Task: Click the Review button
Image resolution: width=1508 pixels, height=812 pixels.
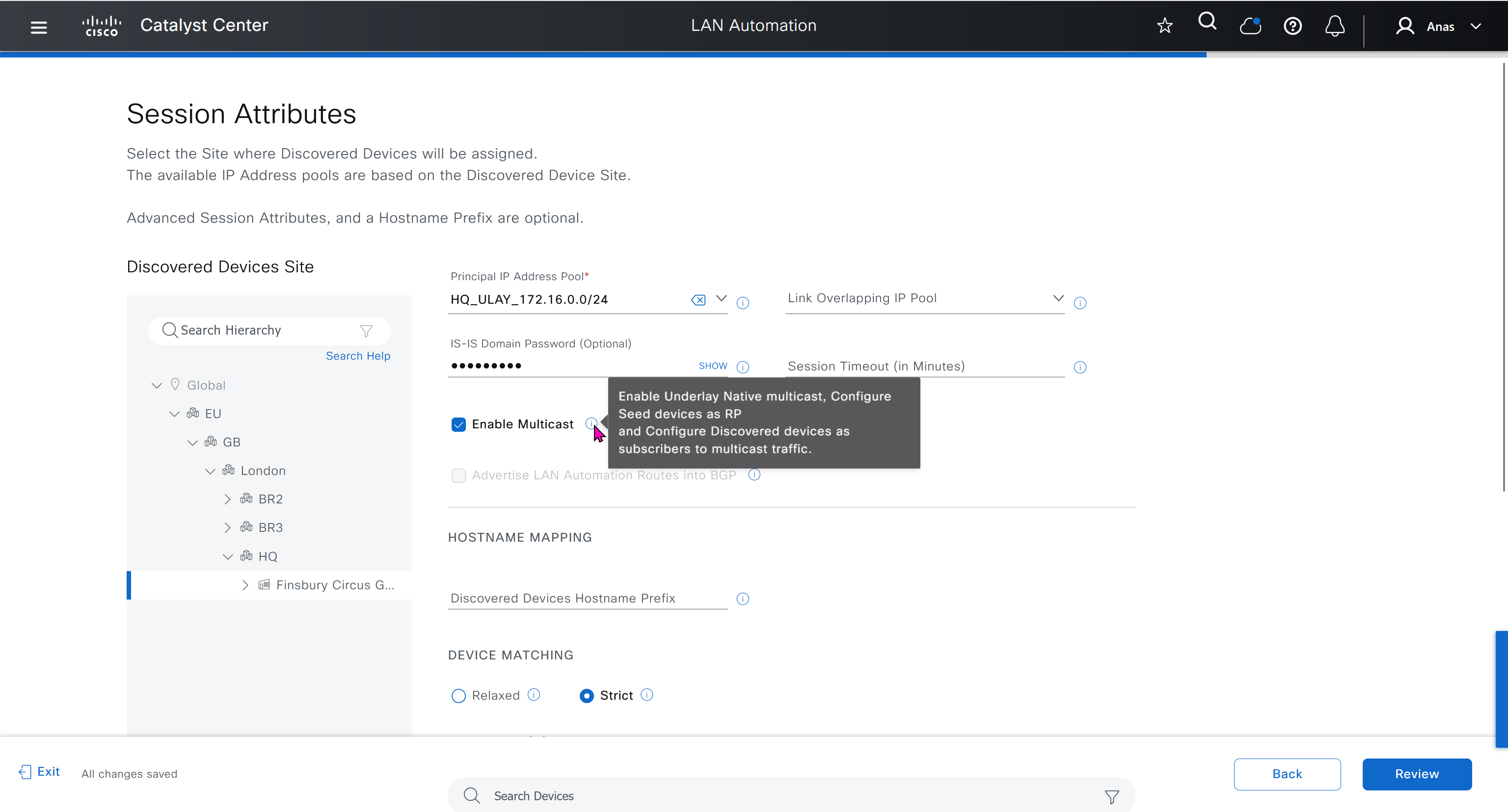Action: click(1416, 774)
